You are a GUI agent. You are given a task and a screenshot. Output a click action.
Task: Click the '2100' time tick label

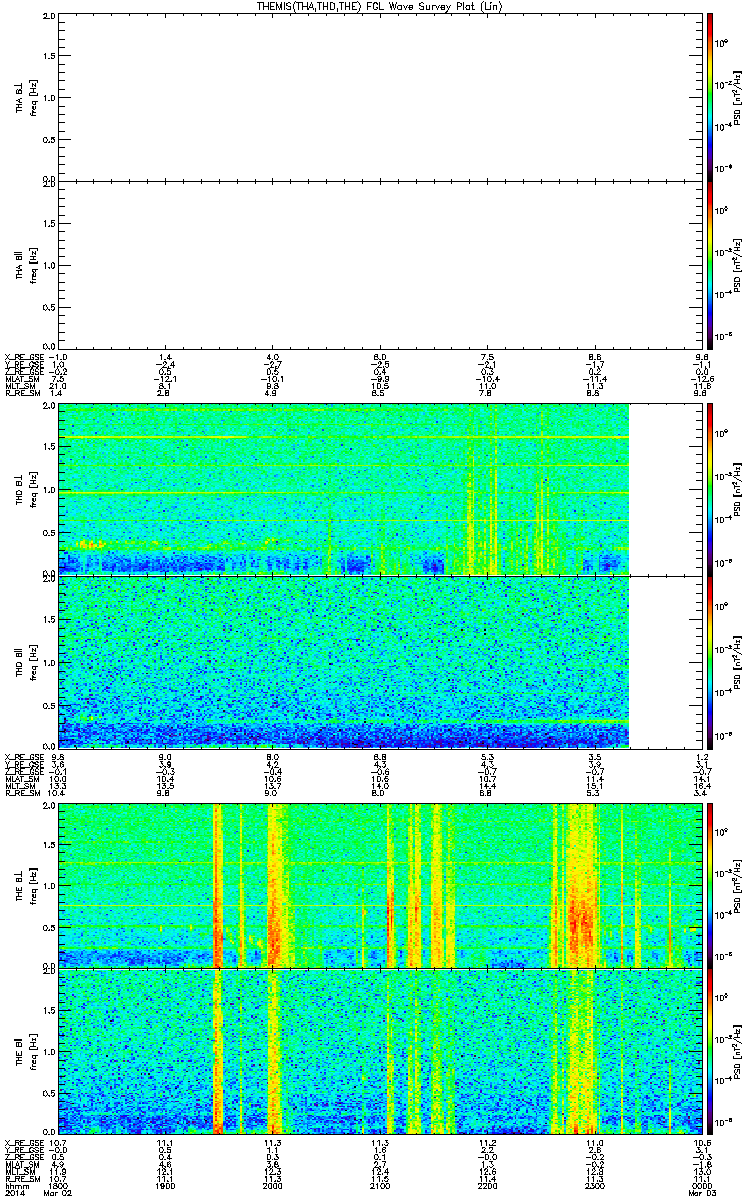pyautogui.click(x=379, y=1185)
